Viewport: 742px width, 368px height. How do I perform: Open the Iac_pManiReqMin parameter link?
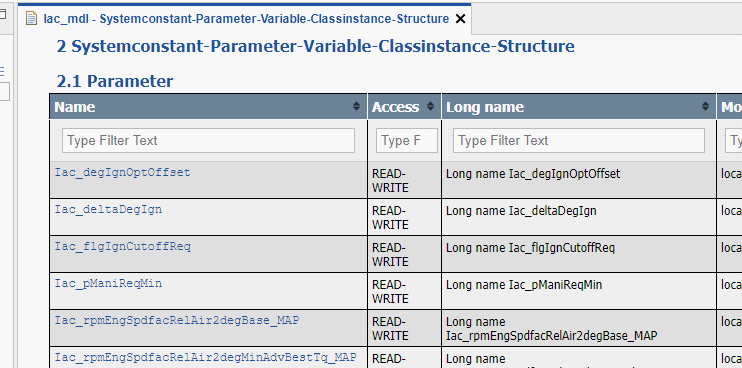(108, 283)
